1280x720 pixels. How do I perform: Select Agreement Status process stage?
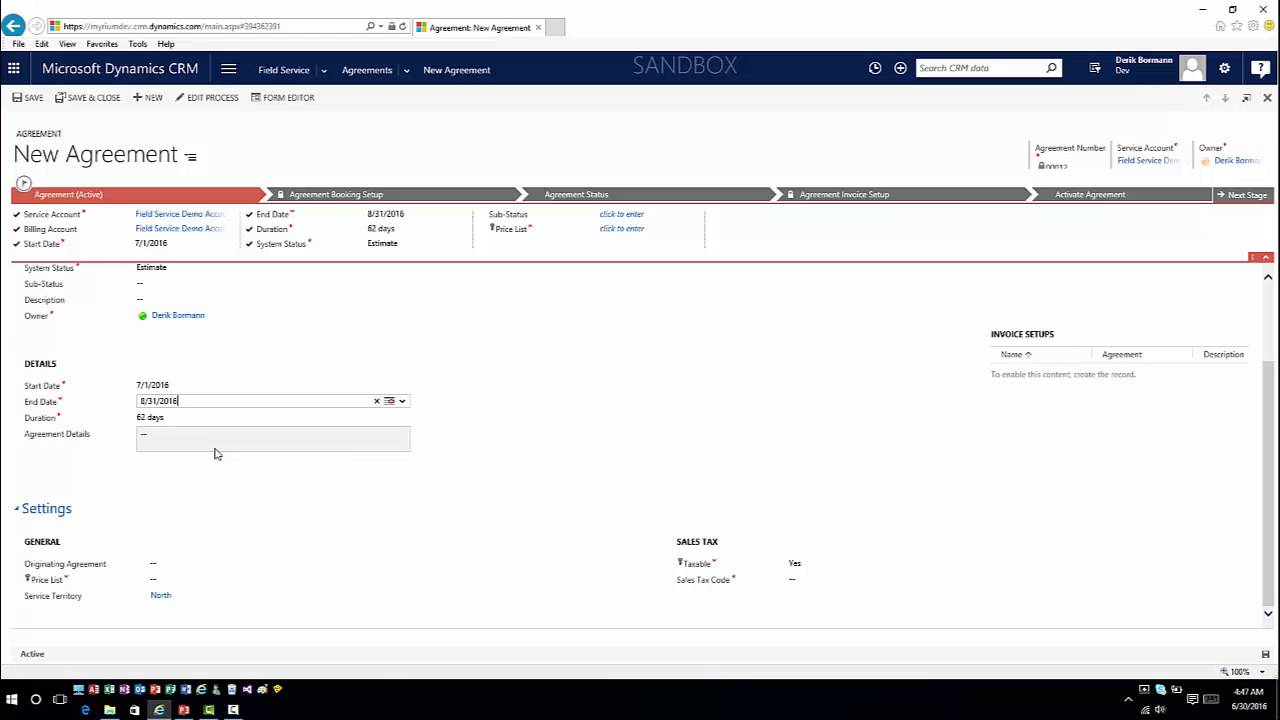click(650, 194)
